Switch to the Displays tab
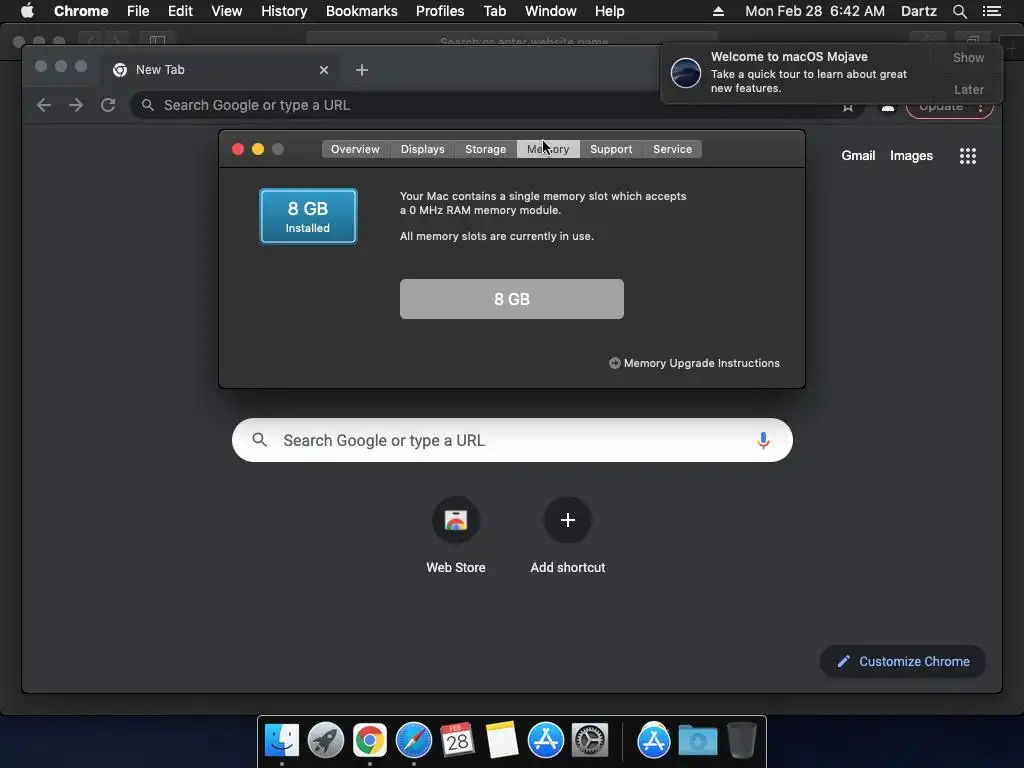1024x768 pixels. (x=423, y=149)
